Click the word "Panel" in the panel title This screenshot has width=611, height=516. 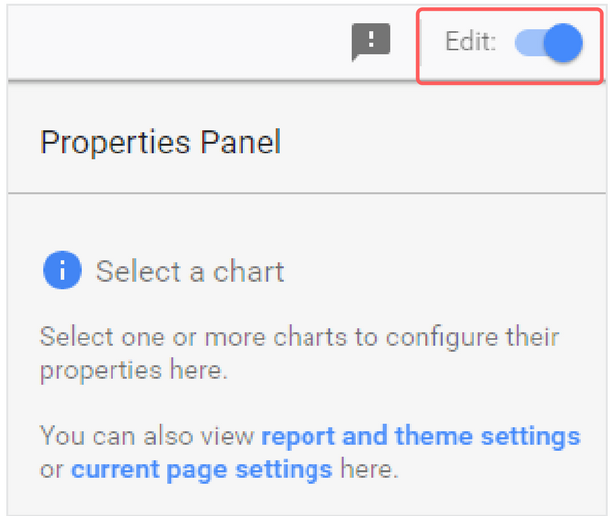coord(238,142)
